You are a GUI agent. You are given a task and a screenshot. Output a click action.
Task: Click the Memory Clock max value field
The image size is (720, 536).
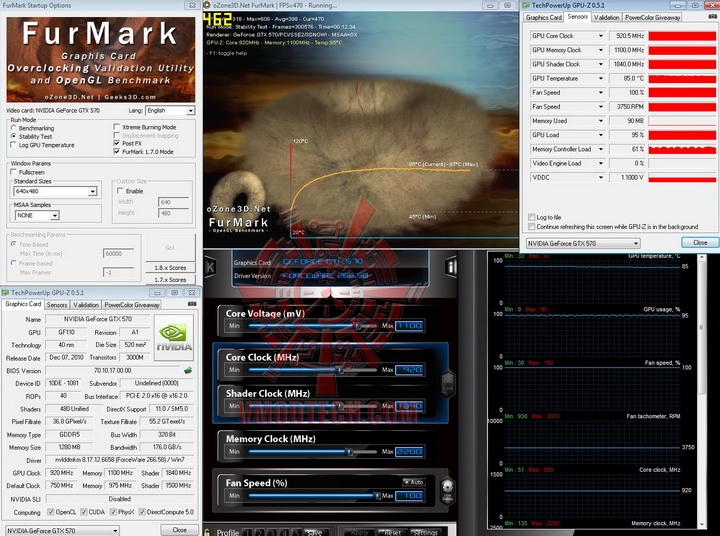point(410,453)
